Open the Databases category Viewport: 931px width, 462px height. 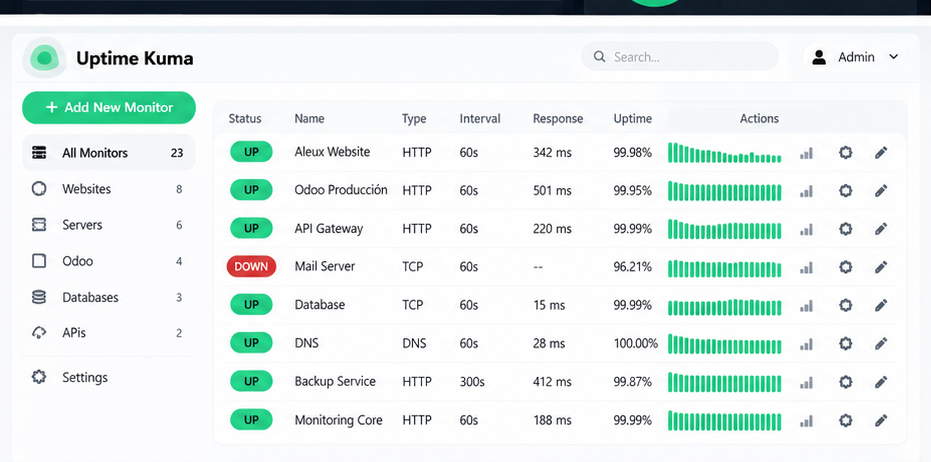click(109, 298)
